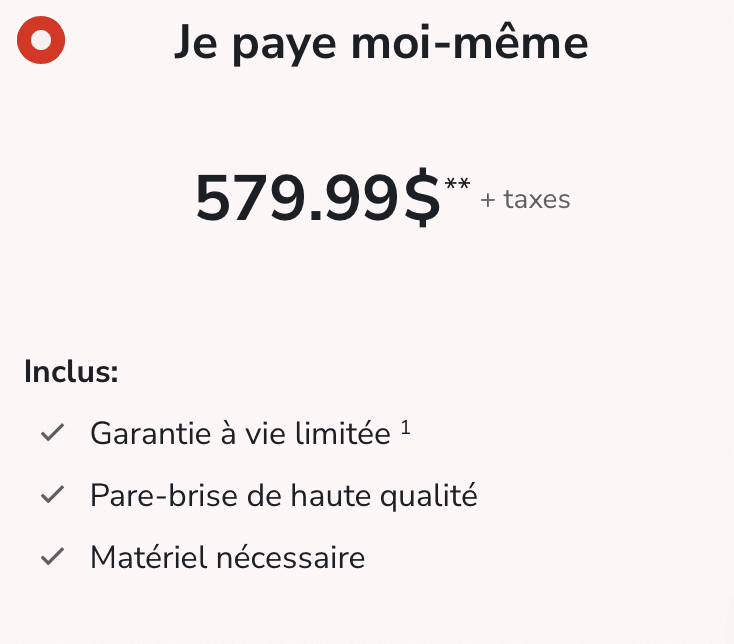Click the checkmark beside Pare-brise de haute qualité
Screen dimensions: 734x644
[x=52, y=495]
